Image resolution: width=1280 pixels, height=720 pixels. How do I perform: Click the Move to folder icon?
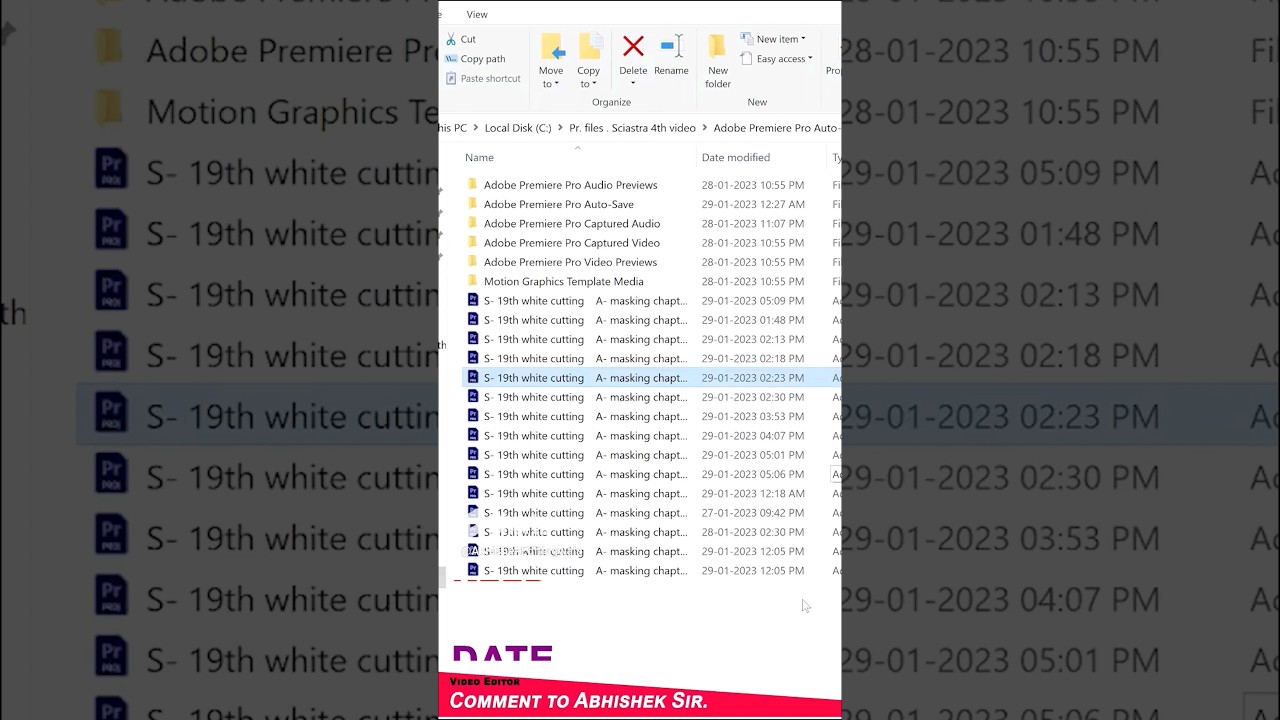pyautogui.click(x=552, y=47)
